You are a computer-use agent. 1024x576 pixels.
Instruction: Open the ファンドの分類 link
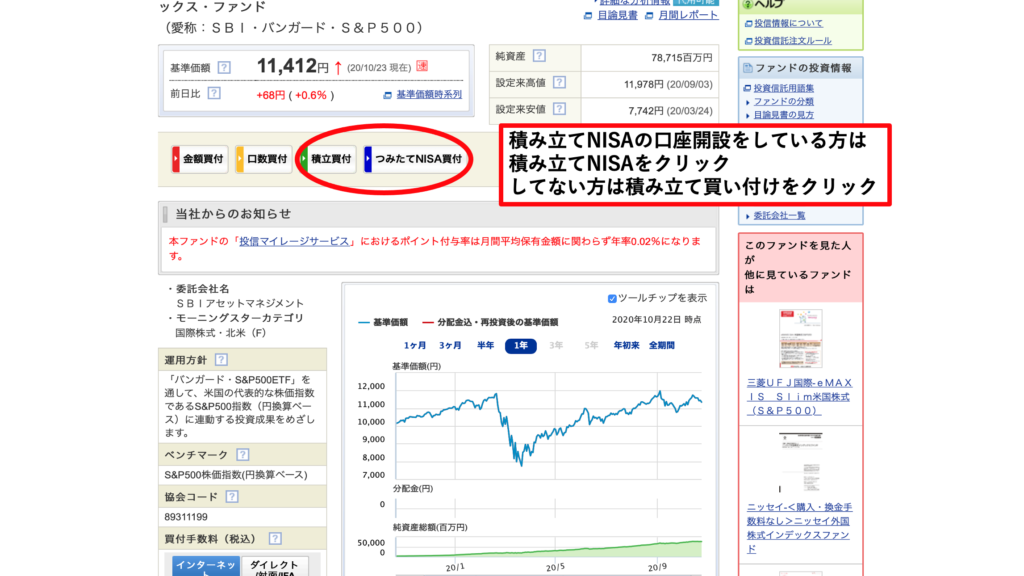(x=784, y=101)
